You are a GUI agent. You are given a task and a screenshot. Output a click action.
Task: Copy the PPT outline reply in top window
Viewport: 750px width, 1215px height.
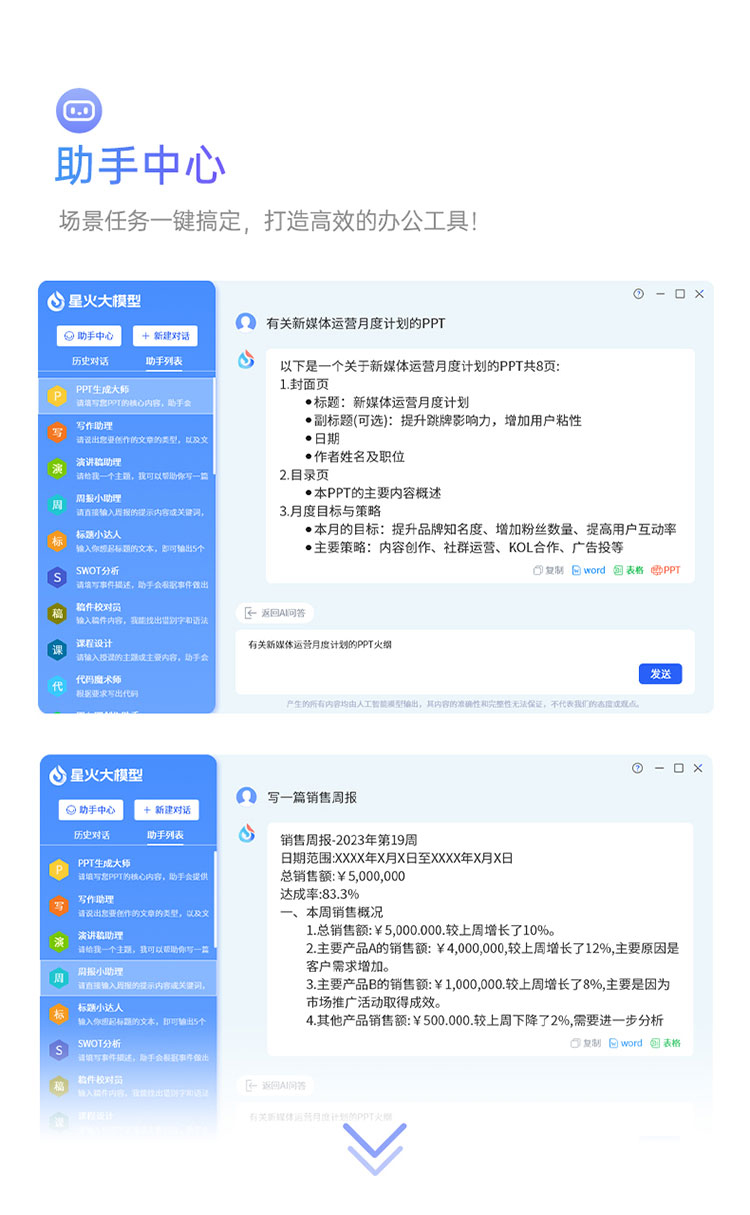tap(548, 570)
